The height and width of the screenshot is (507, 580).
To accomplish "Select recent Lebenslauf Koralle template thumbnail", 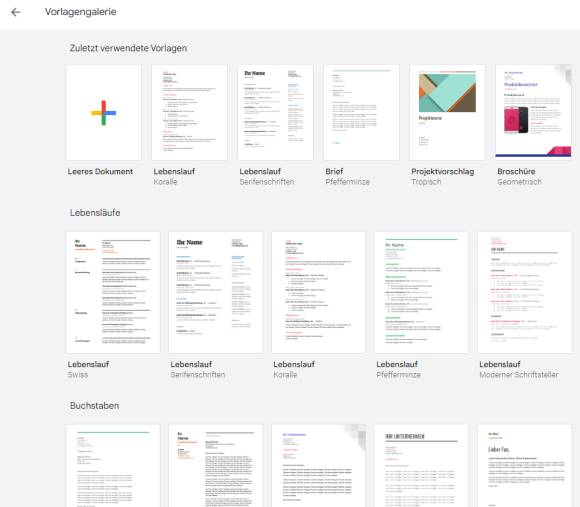I will pyautogui.click(x=189, y=112).
